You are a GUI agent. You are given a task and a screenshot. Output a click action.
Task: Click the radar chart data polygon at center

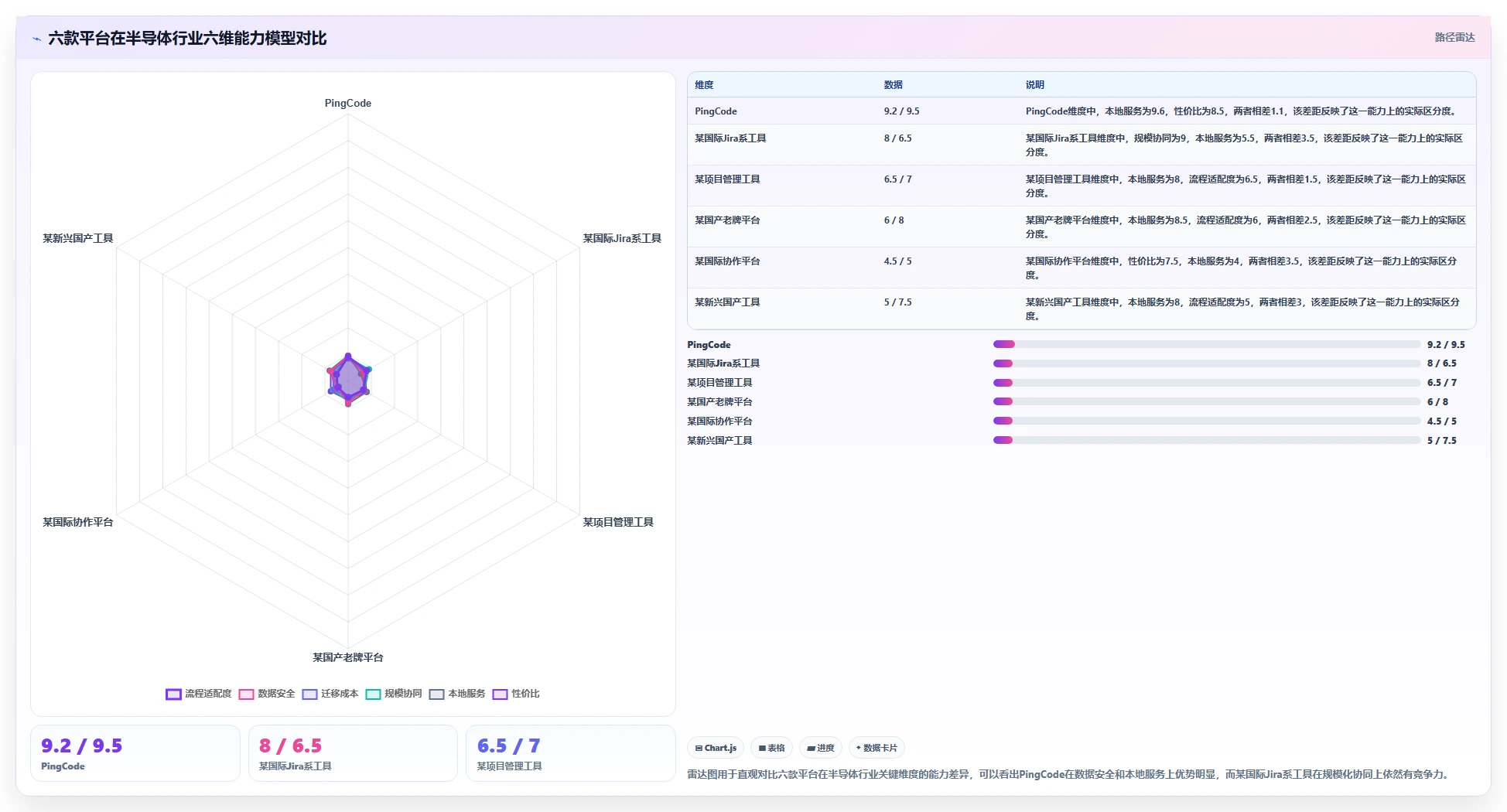348,380
